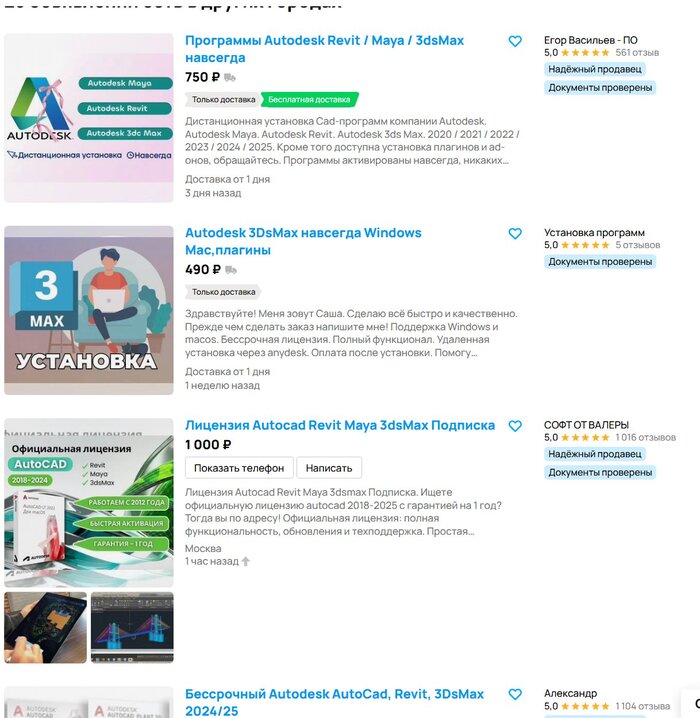Save the Бессрочный Autodesk AutoCad listing with the heart icon
Viewport: 700px width, 718px height.
click(515, 694)
